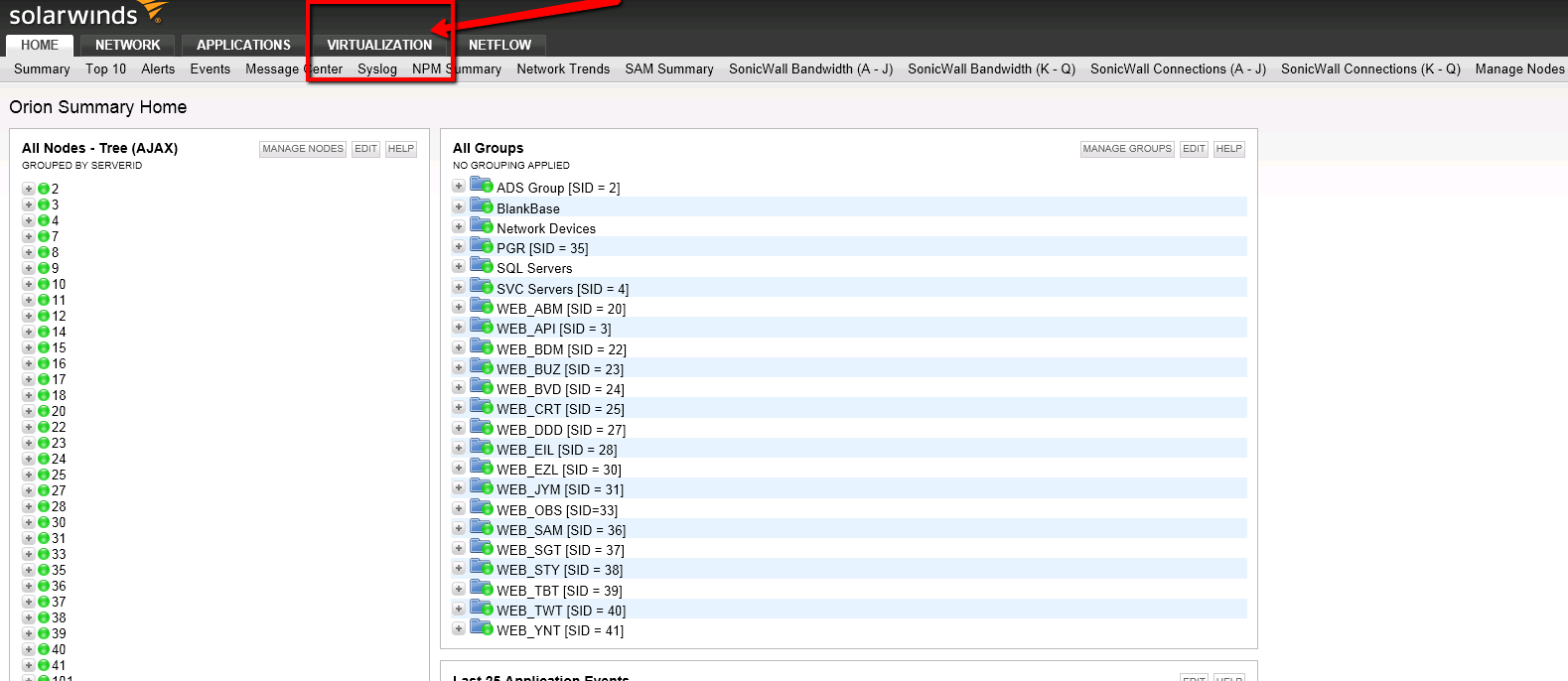This screenshot has width=1568, height=681.
Task: Open the Summary submenu link
Action: coord(42,68)
